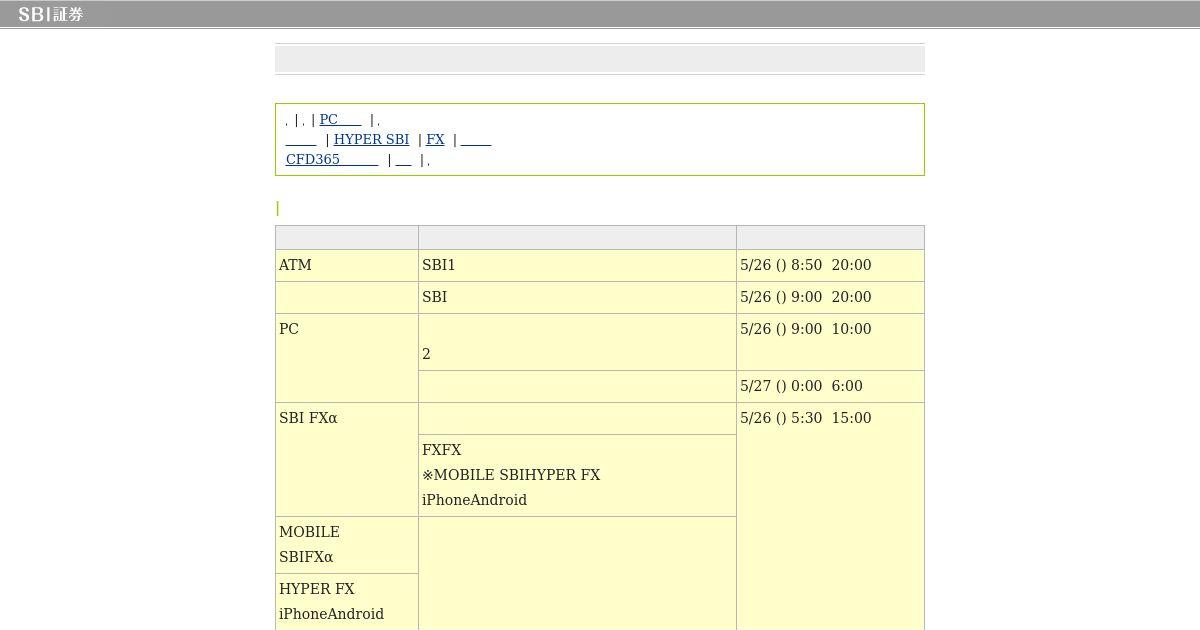Select the FXFX text in the table
Viewport: 1200px width, 630px height.
[442, 450]
